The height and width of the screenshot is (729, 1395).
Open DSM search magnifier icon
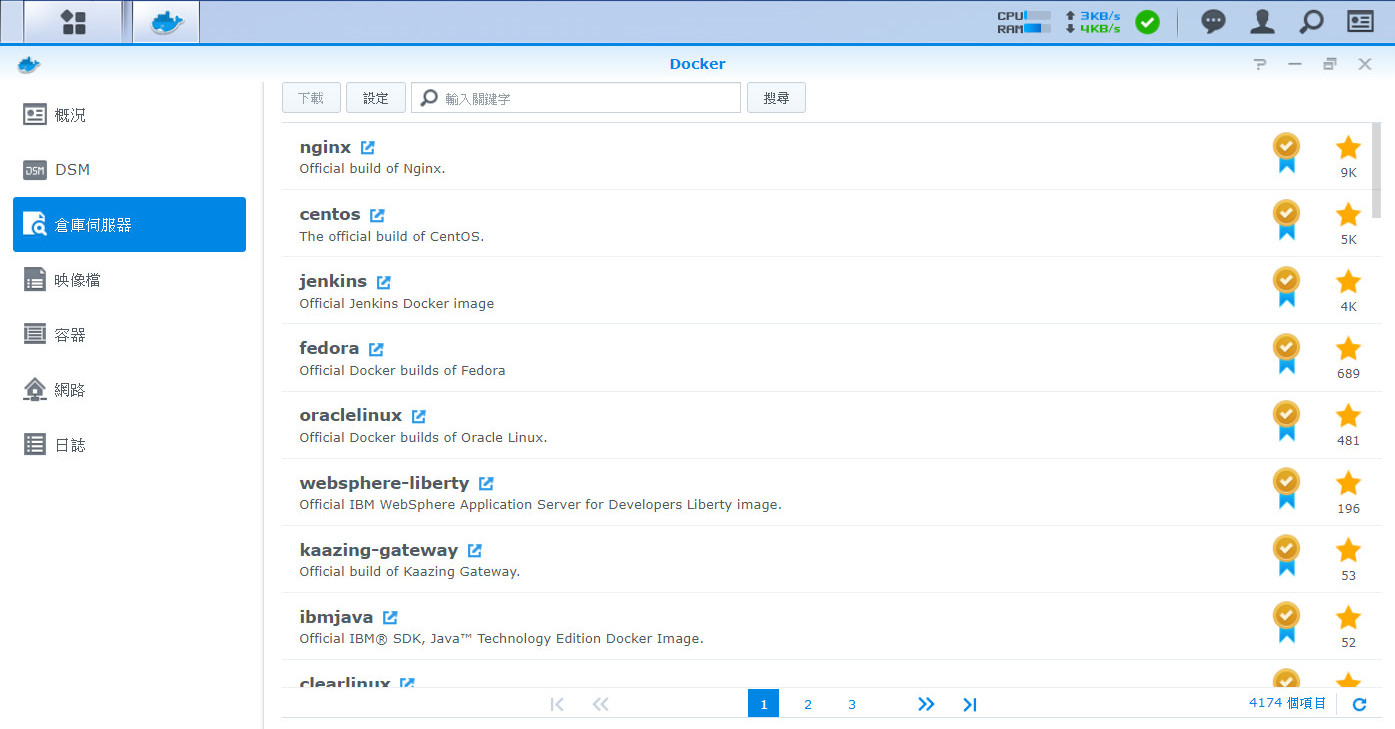(1311, 22)
